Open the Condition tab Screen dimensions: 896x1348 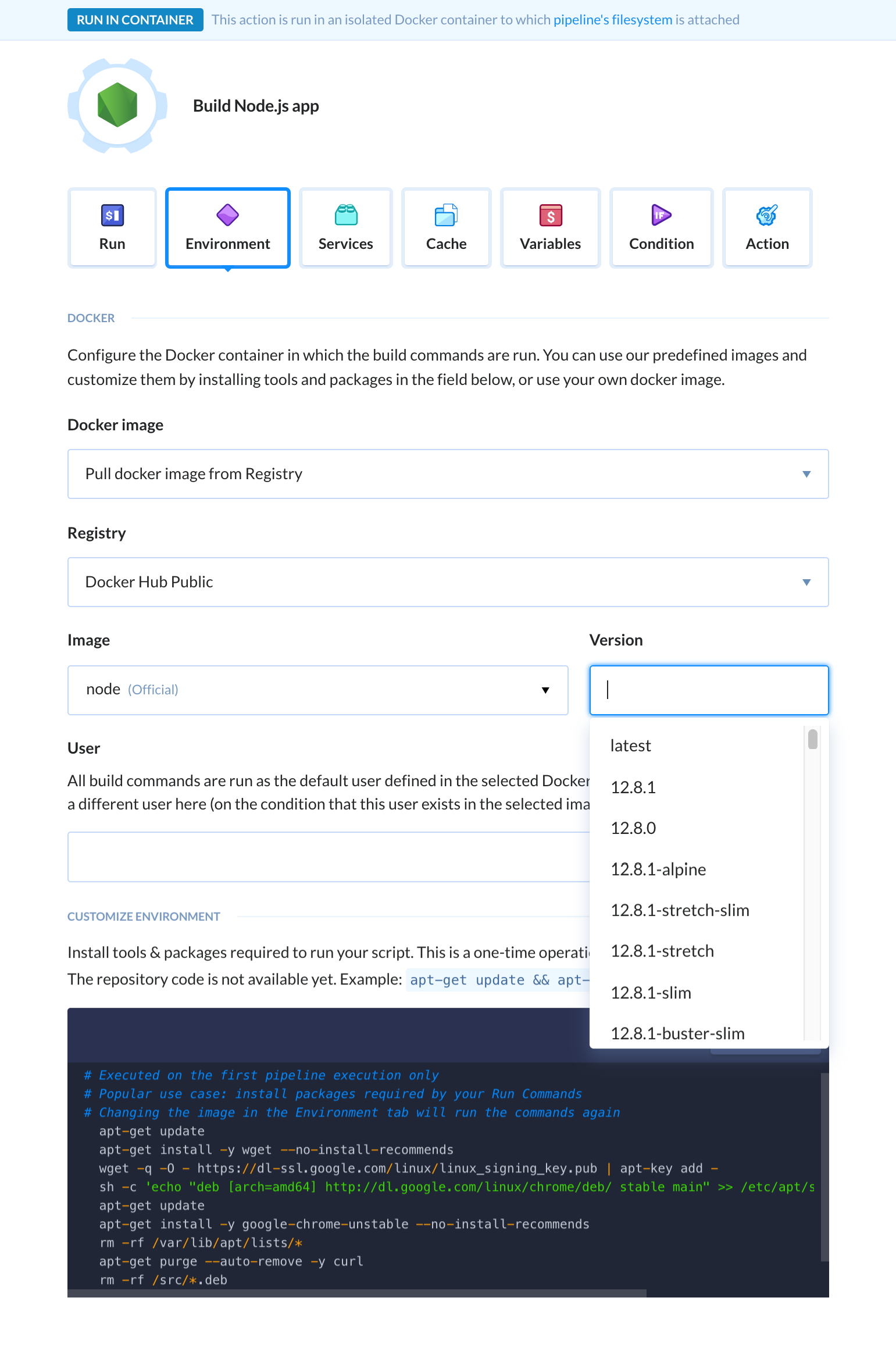[x=662, y=227]
